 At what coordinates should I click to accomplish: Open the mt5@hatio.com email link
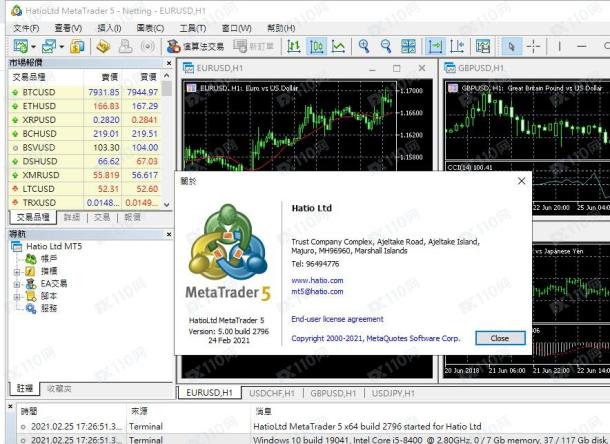317,291
